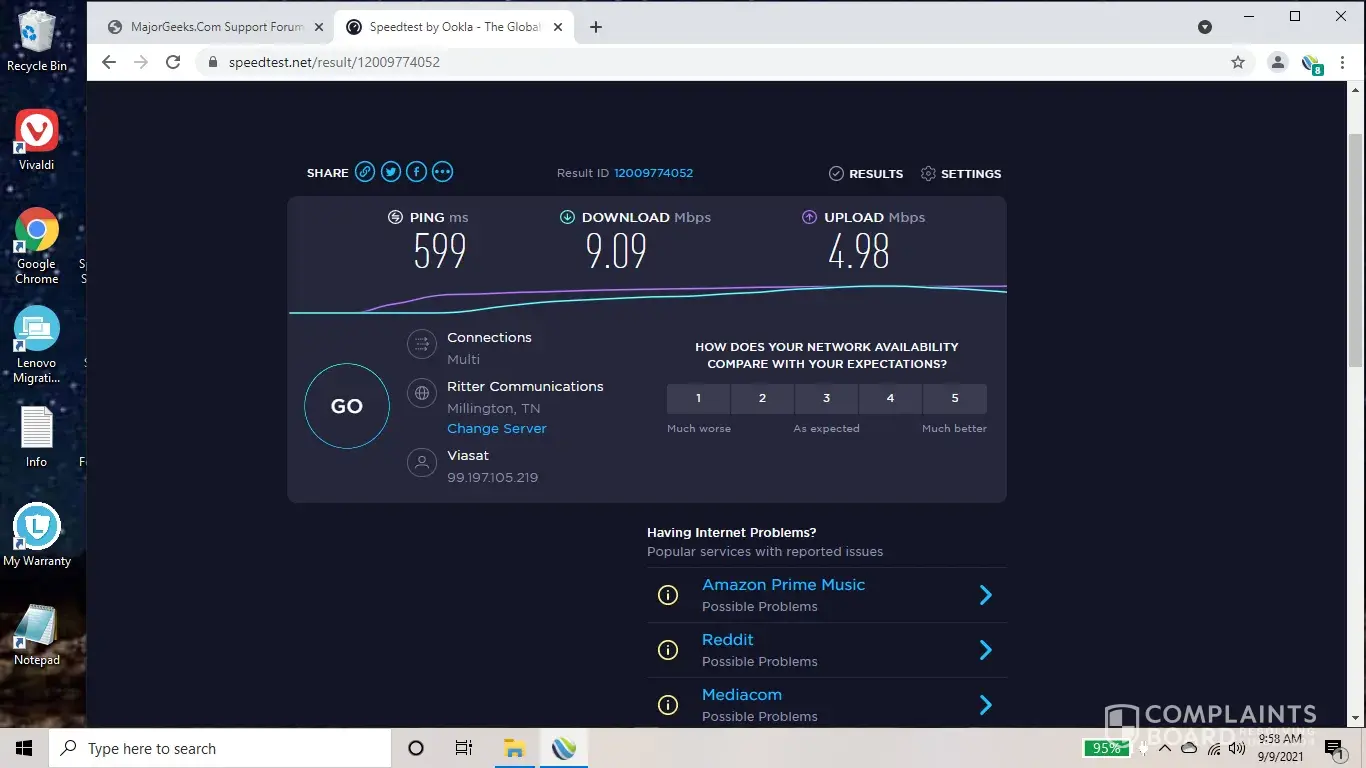Click the Change Server link
1366x768 pixels.
[497, 428]
